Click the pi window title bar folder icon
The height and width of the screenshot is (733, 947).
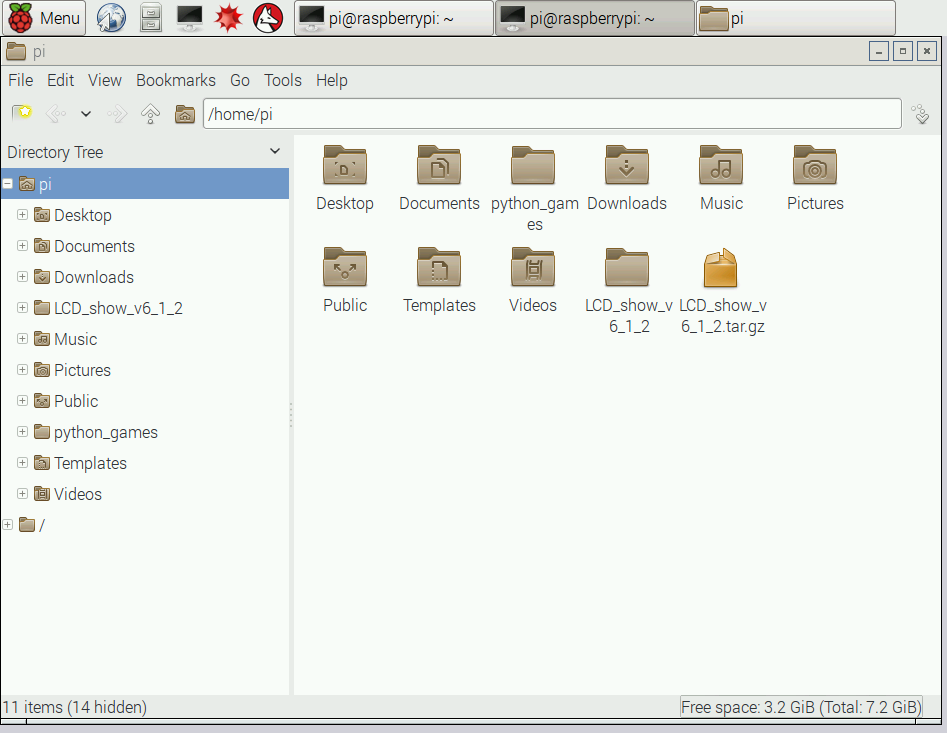pos(16,51)
